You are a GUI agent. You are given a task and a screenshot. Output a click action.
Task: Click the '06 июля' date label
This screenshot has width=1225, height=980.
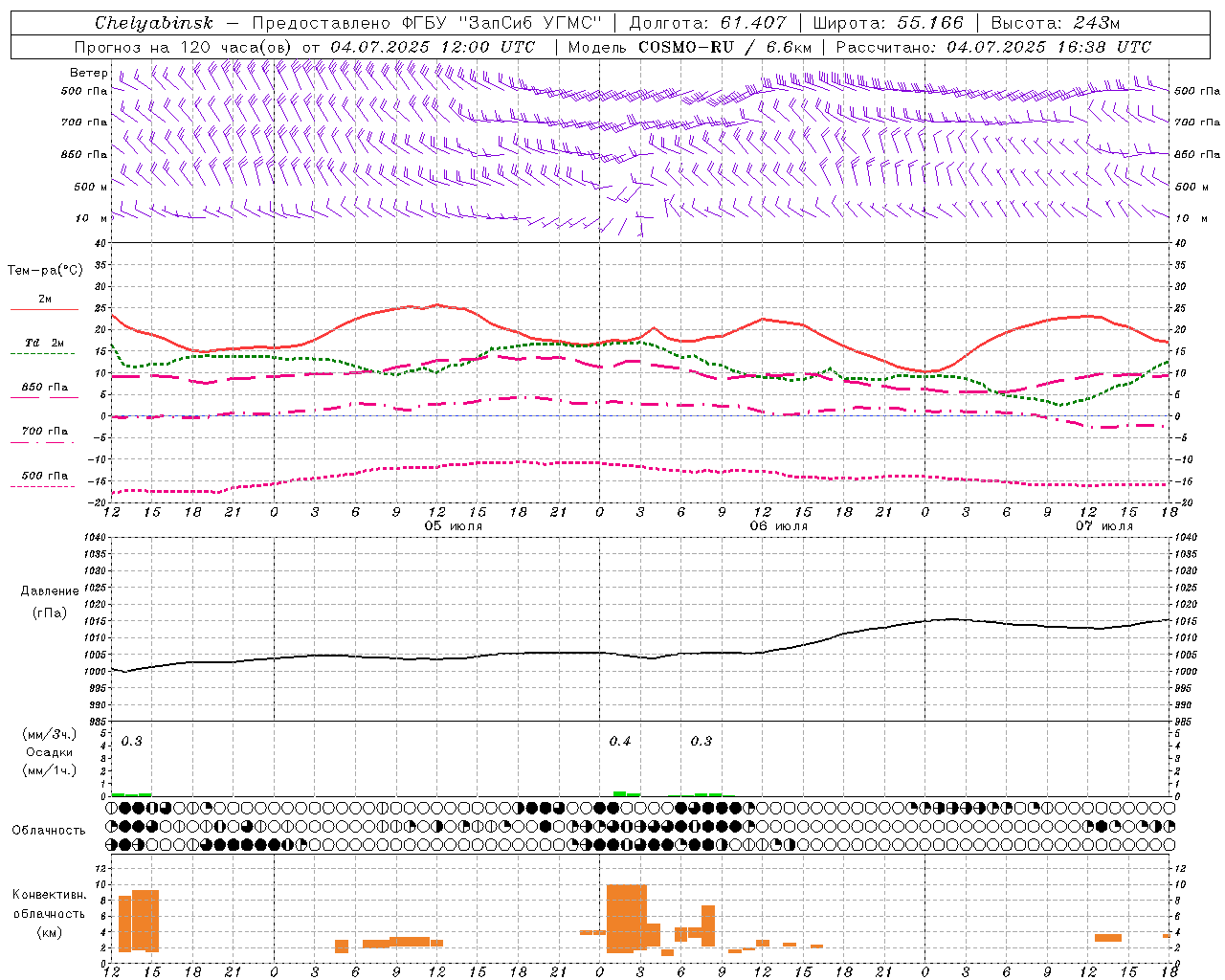778,526
